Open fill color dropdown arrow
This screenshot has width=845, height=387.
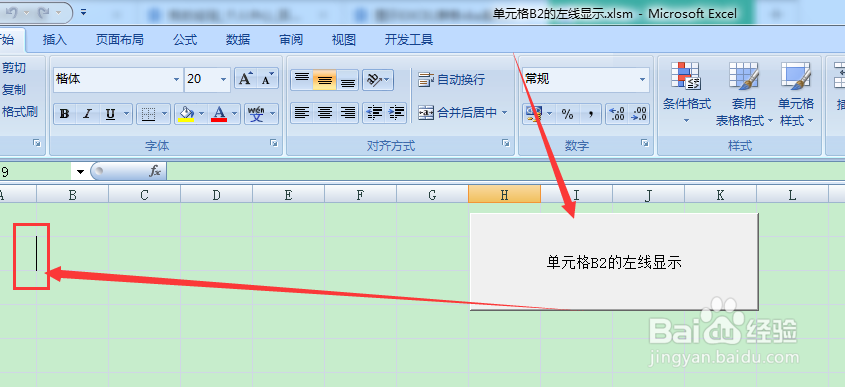pos(202,114)
